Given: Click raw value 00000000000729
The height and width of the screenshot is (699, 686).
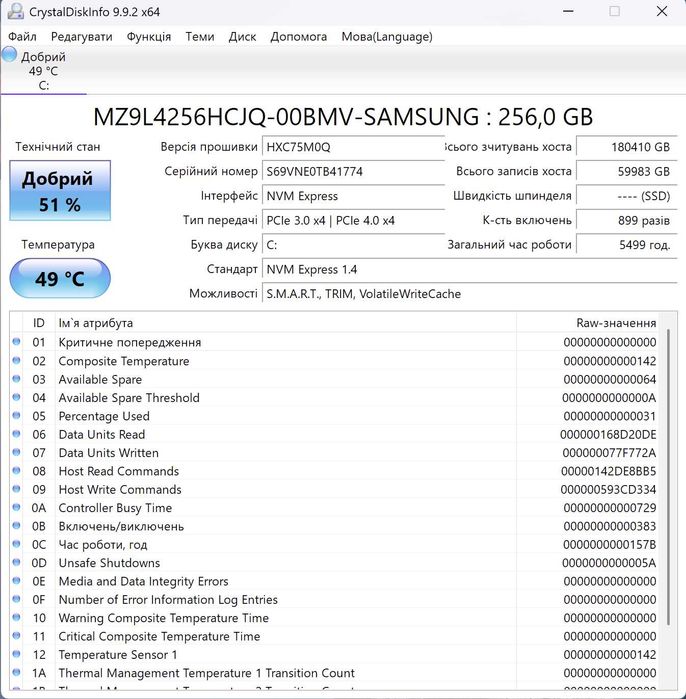Looking at the screenshot, I should 610,508.
